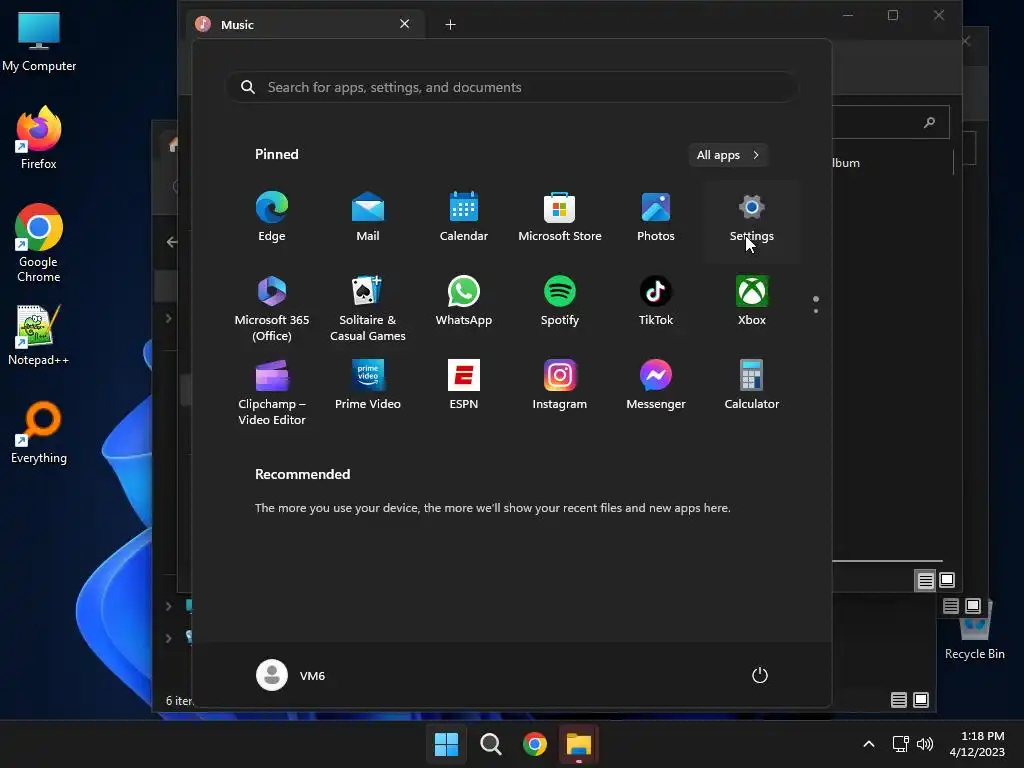The height and width of the screenshot is (768, 1024).
Task: Open the Calendar pinned app
Action: coord(464,218)
